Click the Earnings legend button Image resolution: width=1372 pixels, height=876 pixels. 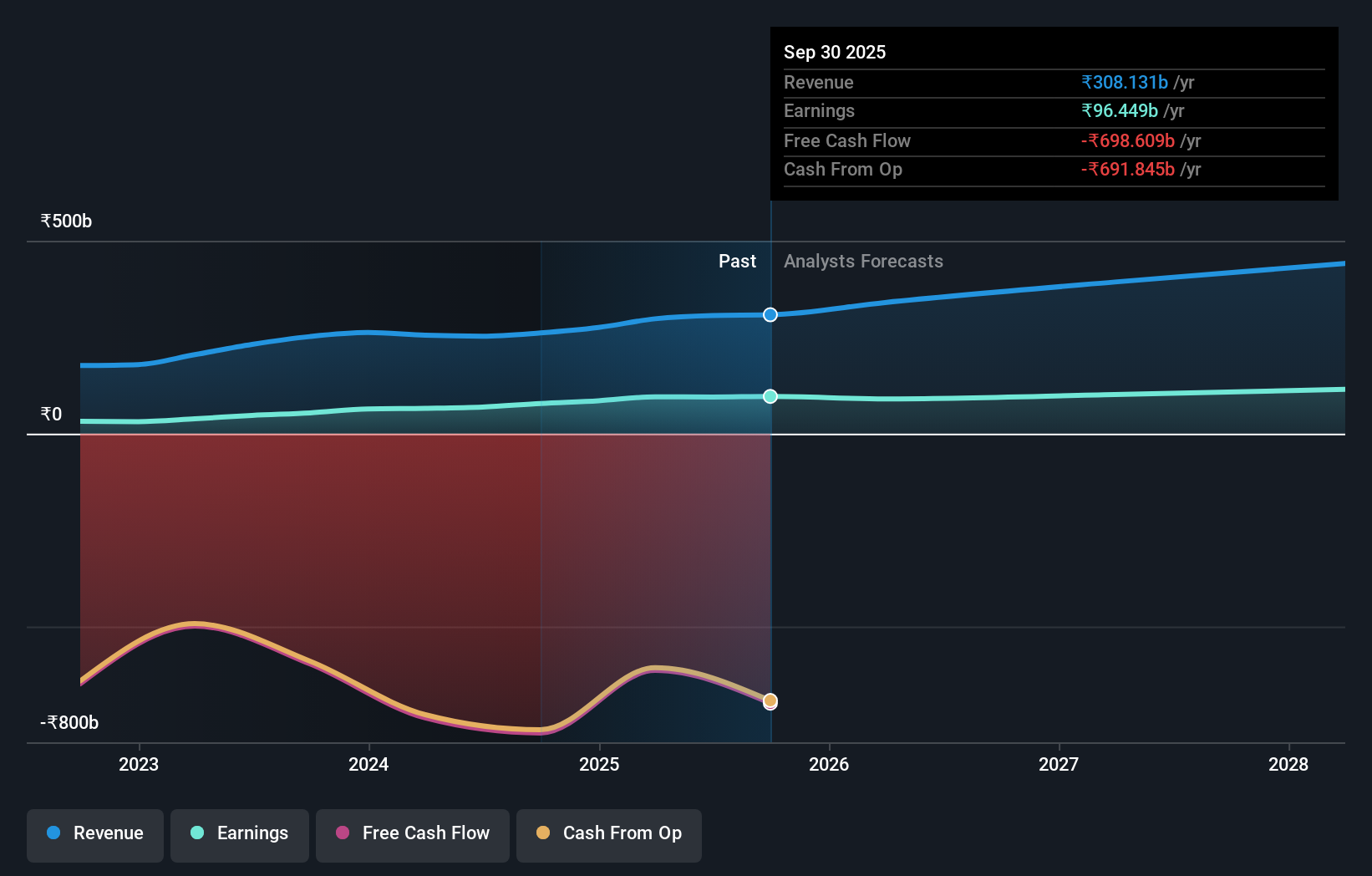pos(240,835)
